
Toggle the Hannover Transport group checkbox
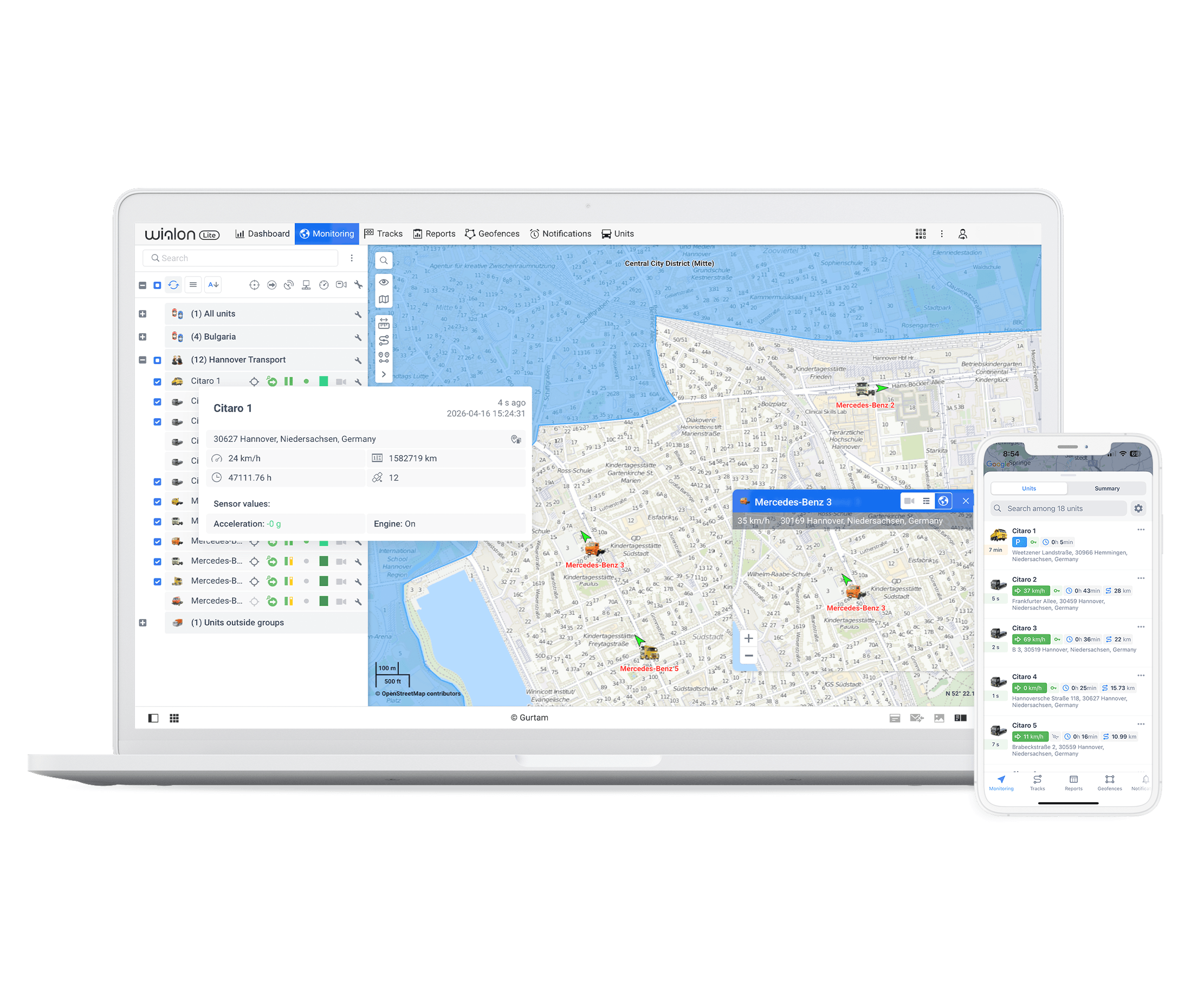158,360
